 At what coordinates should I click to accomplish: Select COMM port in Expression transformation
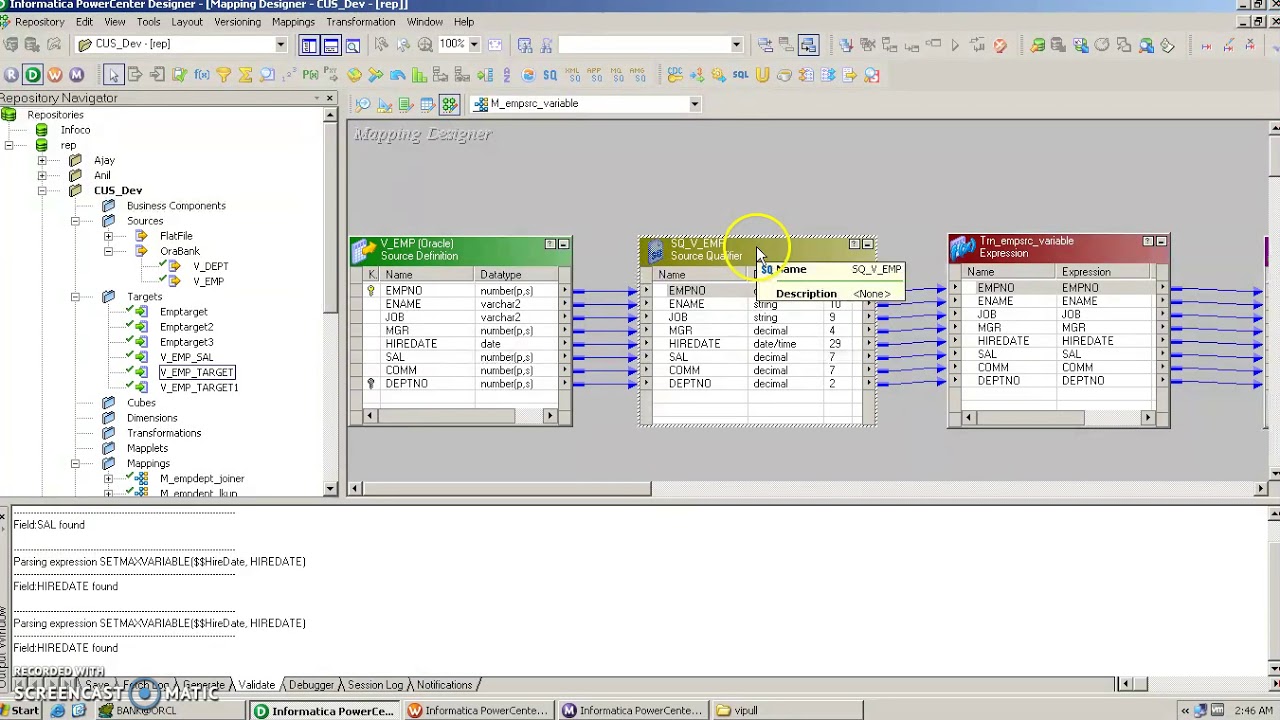click(993, 368)
